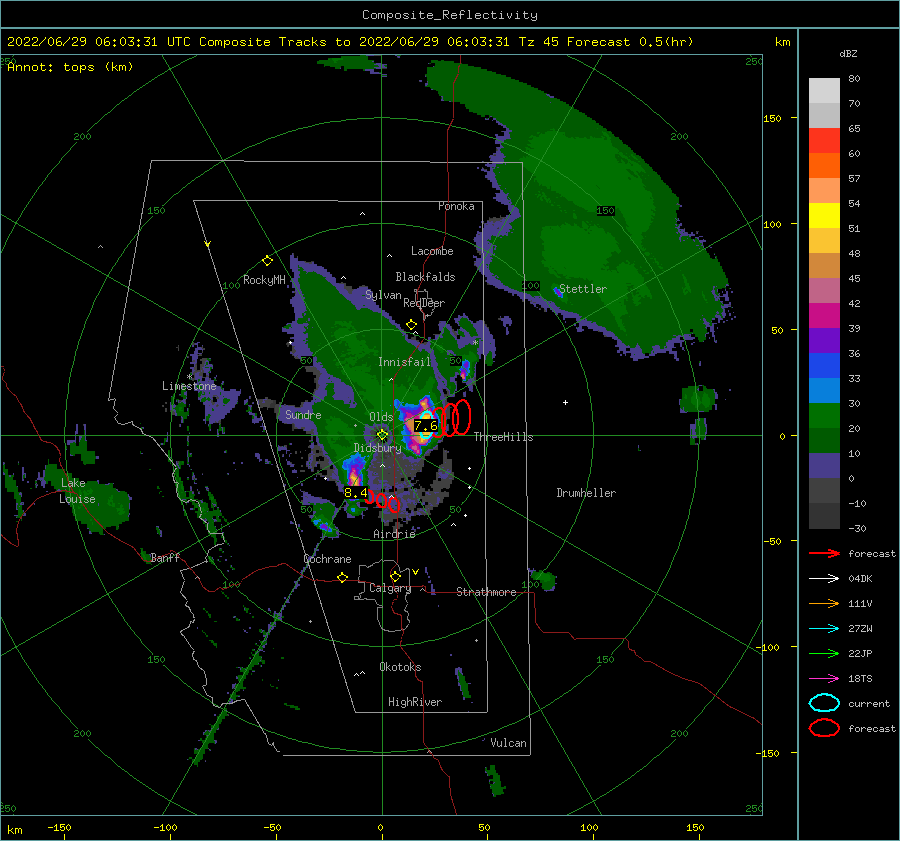This screenshot has width=900, height=841.
Task: Click the Innisfail city label
Action: [404, 362]
